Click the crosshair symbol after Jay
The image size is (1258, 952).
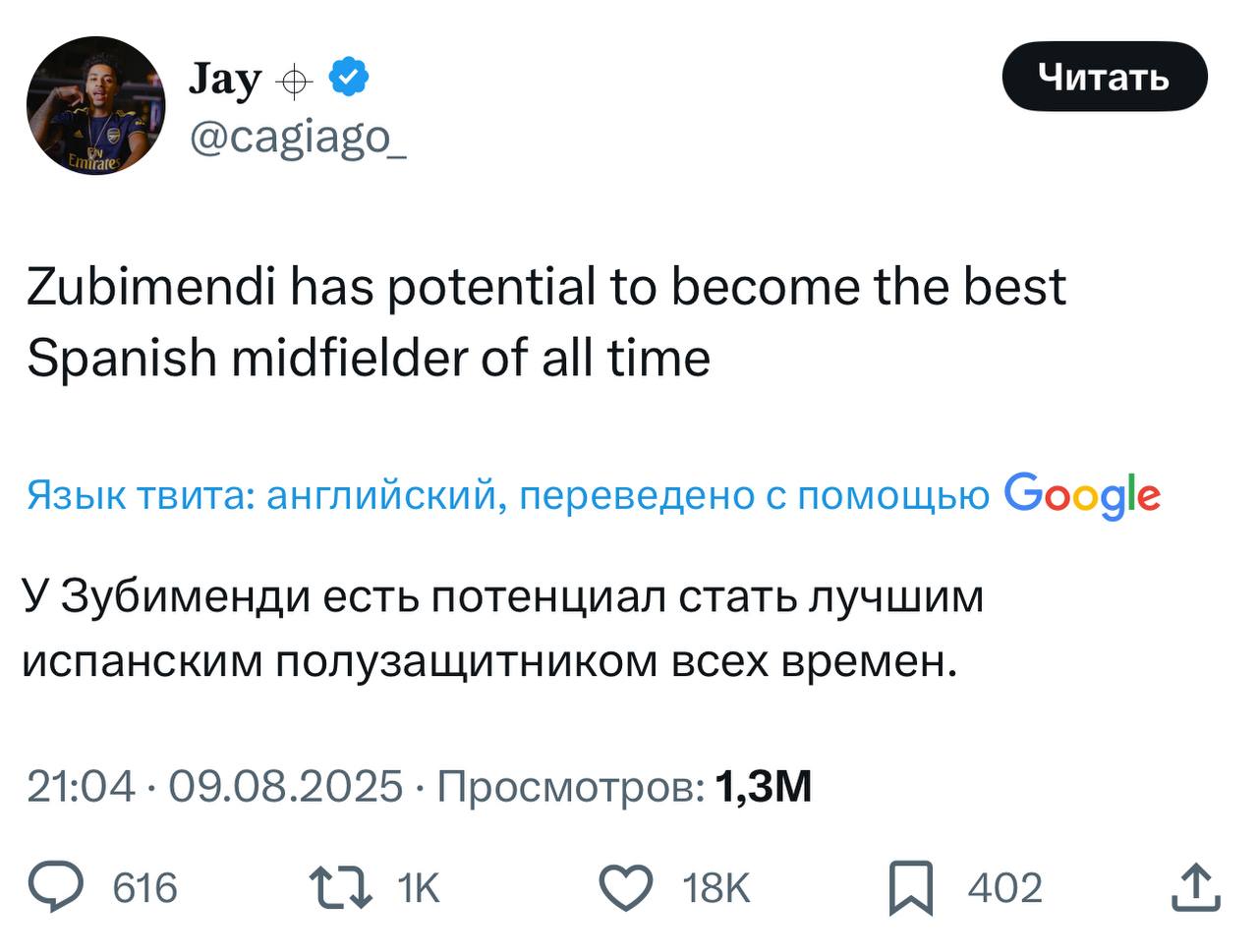(x=294, y=81)
